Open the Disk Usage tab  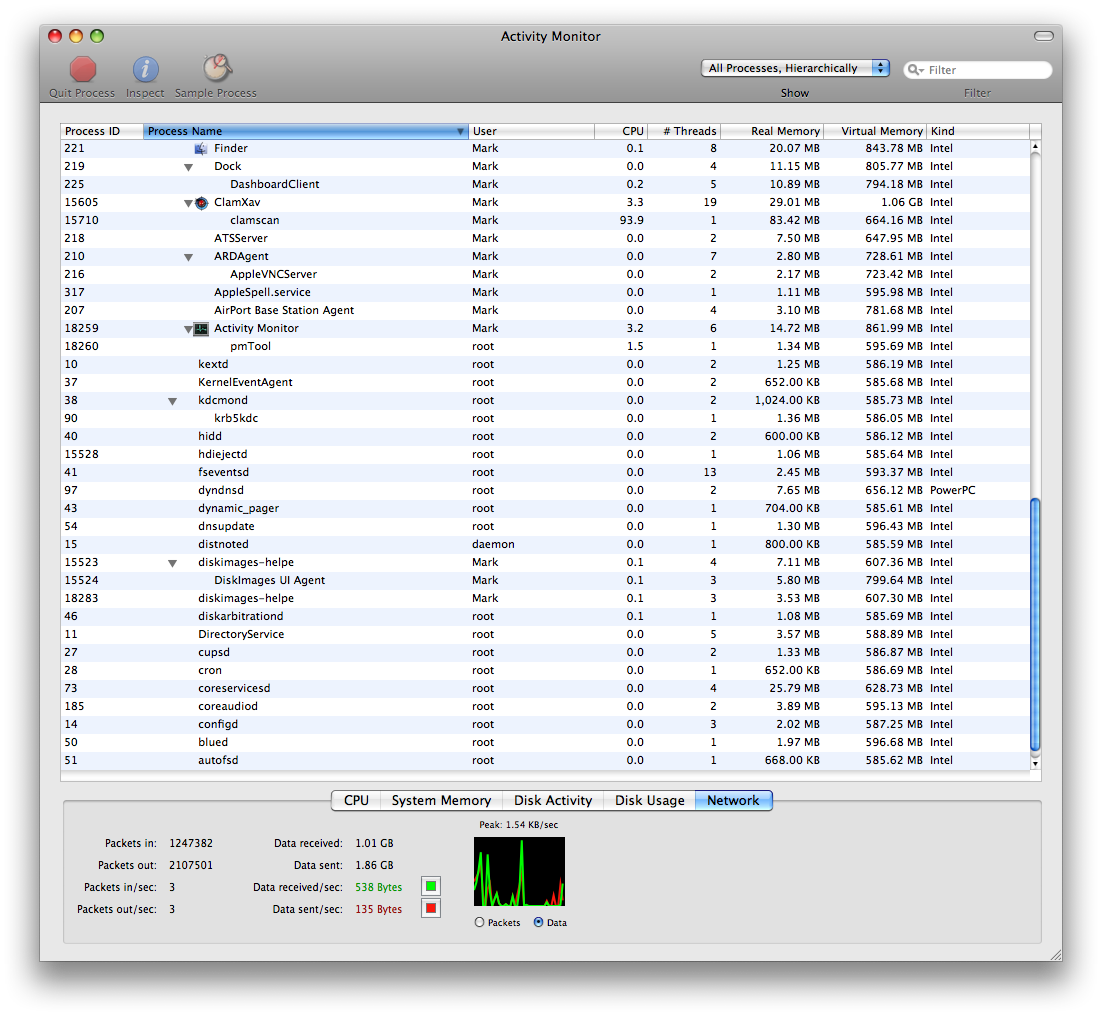(x=649, y=800)
